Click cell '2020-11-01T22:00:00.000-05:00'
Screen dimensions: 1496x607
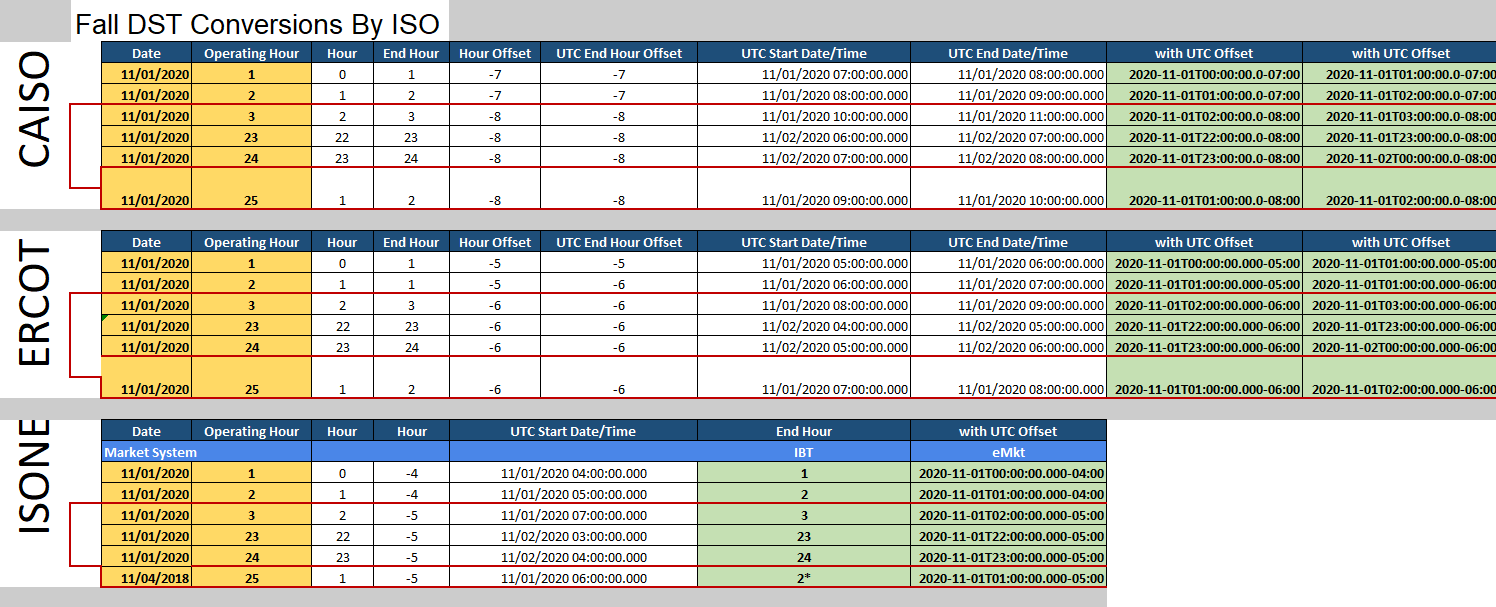[1008, 536]
